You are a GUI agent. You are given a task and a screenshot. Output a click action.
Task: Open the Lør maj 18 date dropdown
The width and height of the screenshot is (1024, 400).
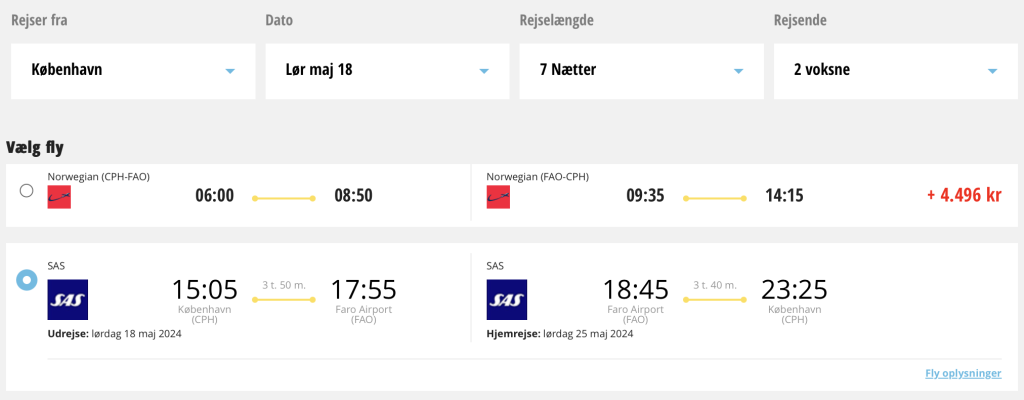coord(387,71)
